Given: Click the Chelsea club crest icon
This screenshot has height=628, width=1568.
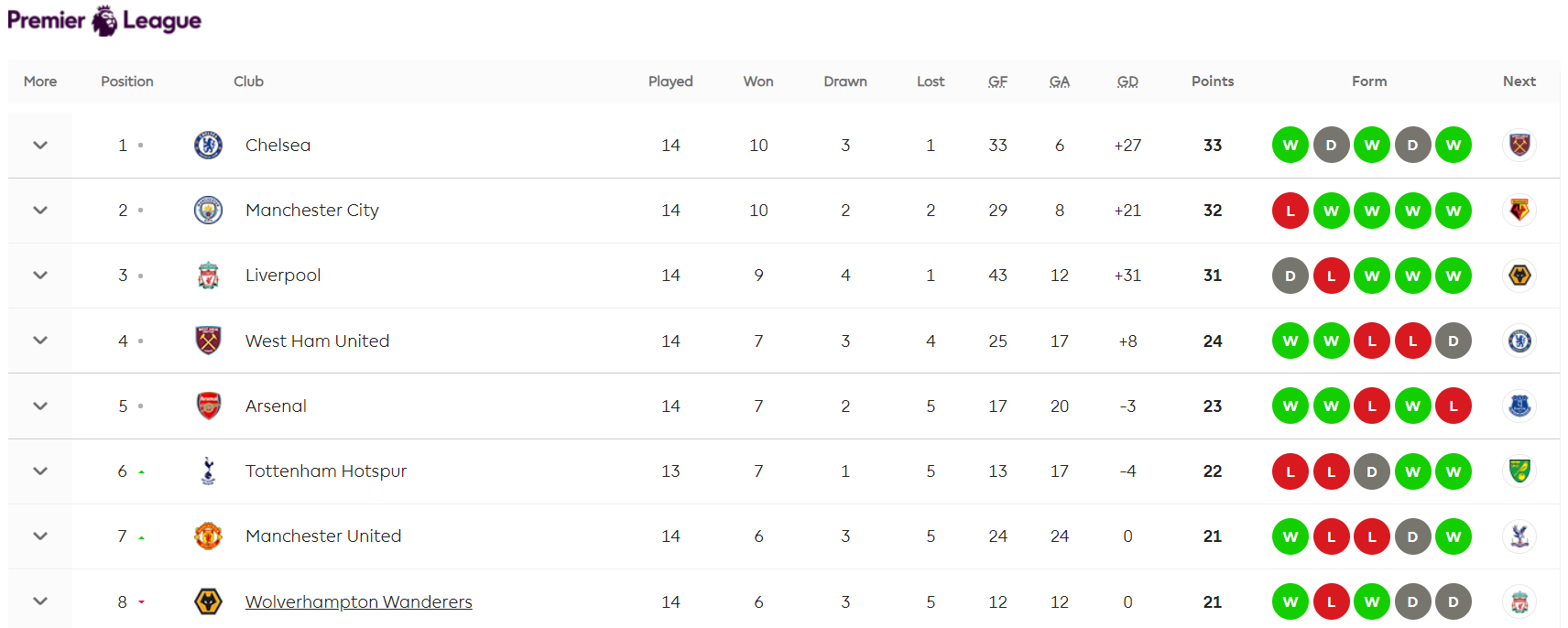Looking at the screenshot, I should [x=209, y=145].
